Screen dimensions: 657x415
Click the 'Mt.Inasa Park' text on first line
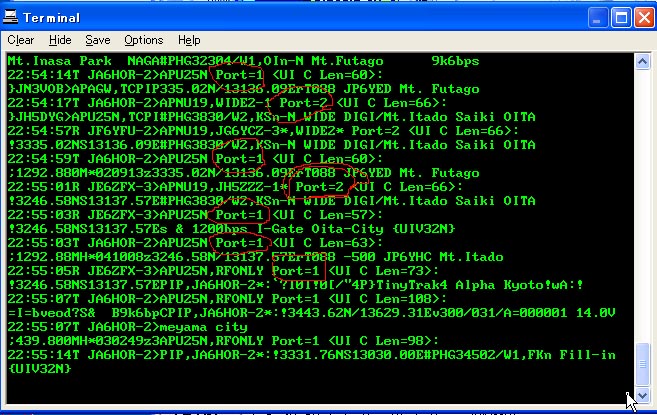click(x=59, y=61)
